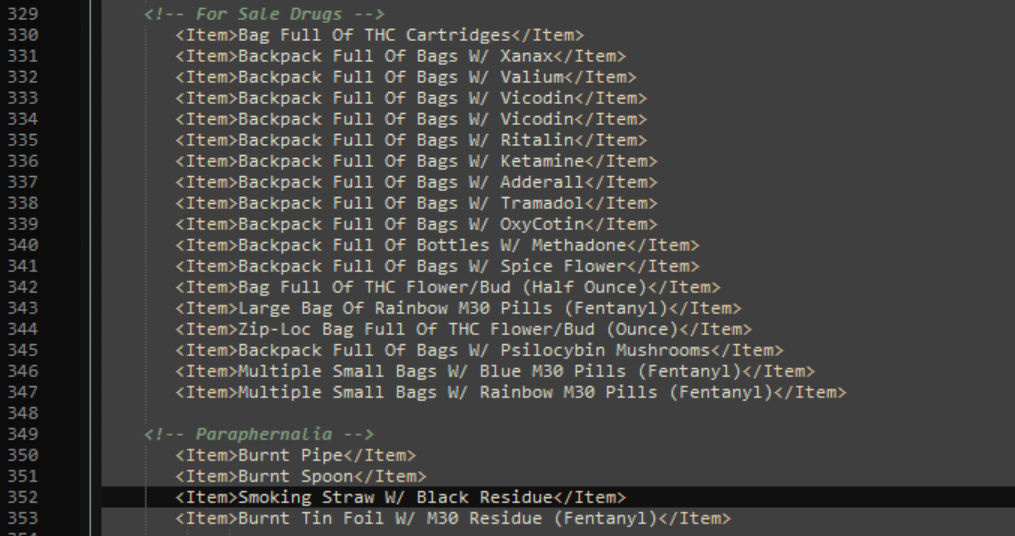Click the Large Bag Of Rainbow M30 line
This screenshot has width=1015, height=536.
[458, 308]
